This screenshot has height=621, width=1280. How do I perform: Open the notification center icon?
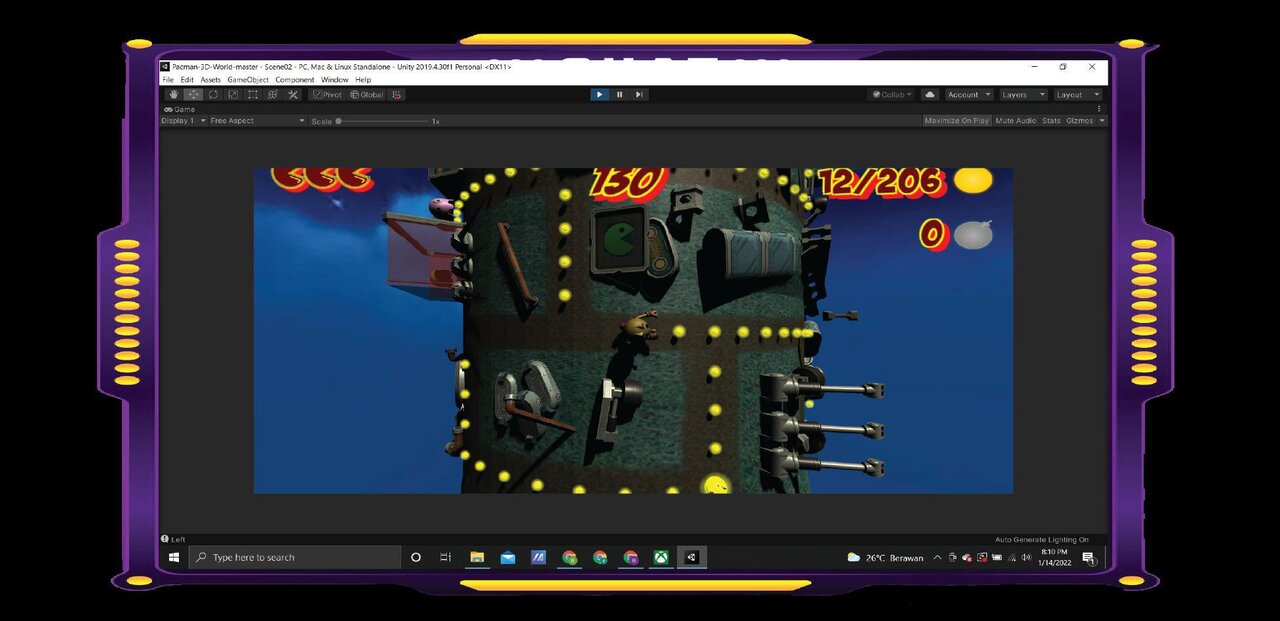coord(1088,558)
